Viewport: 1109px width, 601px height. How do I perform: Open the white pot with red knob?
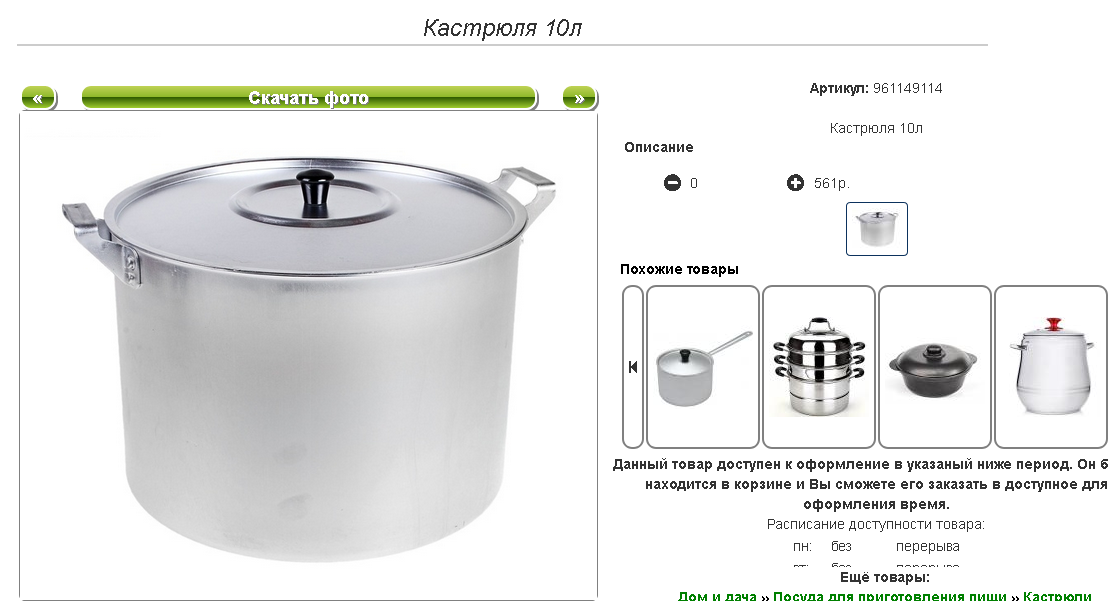click(1051, 366)
